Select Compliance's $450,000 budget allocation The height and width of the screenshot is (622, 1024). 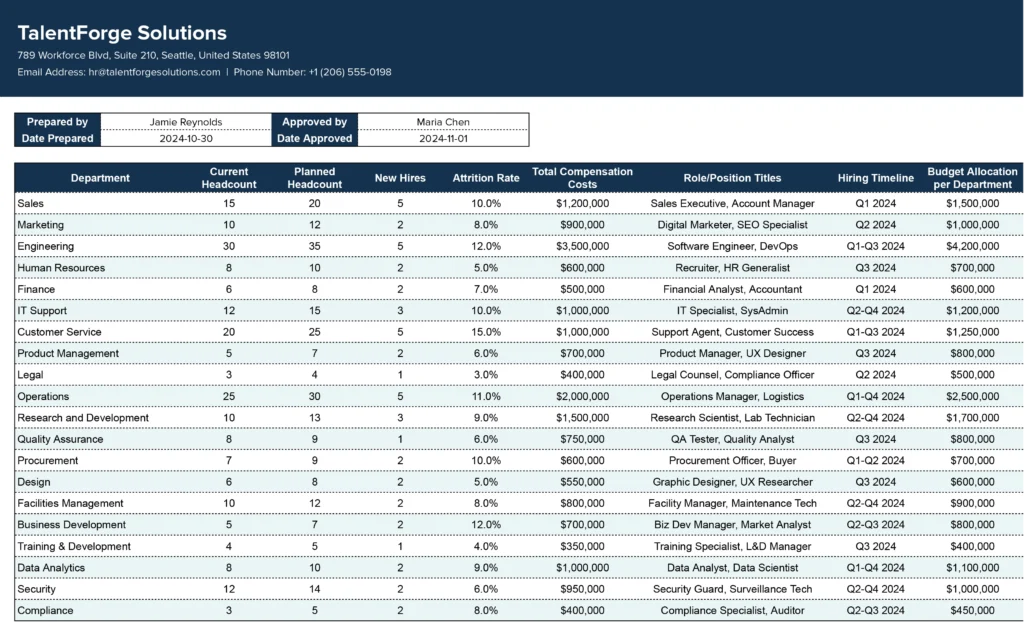972,610
